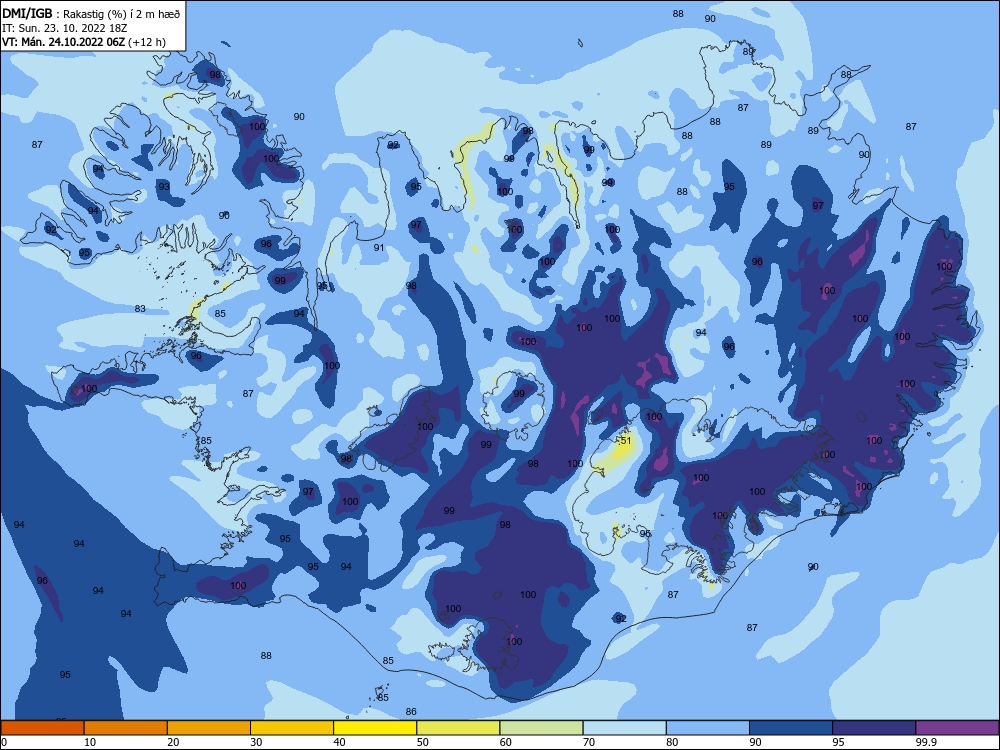Select the medium blue 90–95 legend swatch
The width and height of the screenshot is (1000, 750).
[x=791, y=728]
